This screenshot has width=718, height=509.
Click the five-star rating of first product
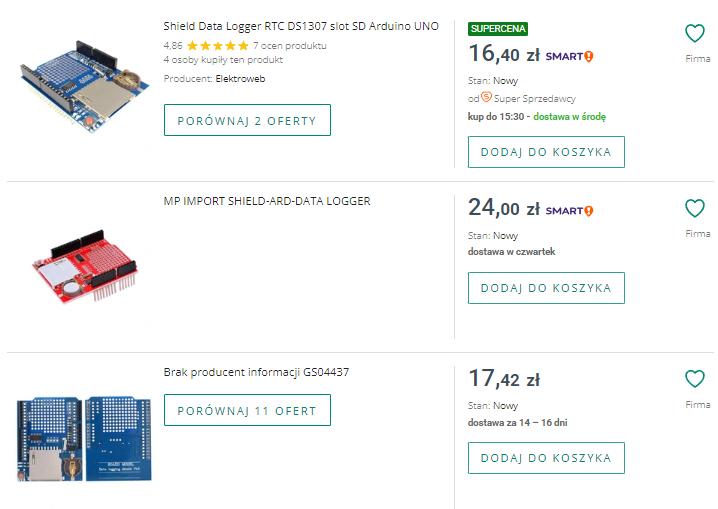click(x=217, y=46)
